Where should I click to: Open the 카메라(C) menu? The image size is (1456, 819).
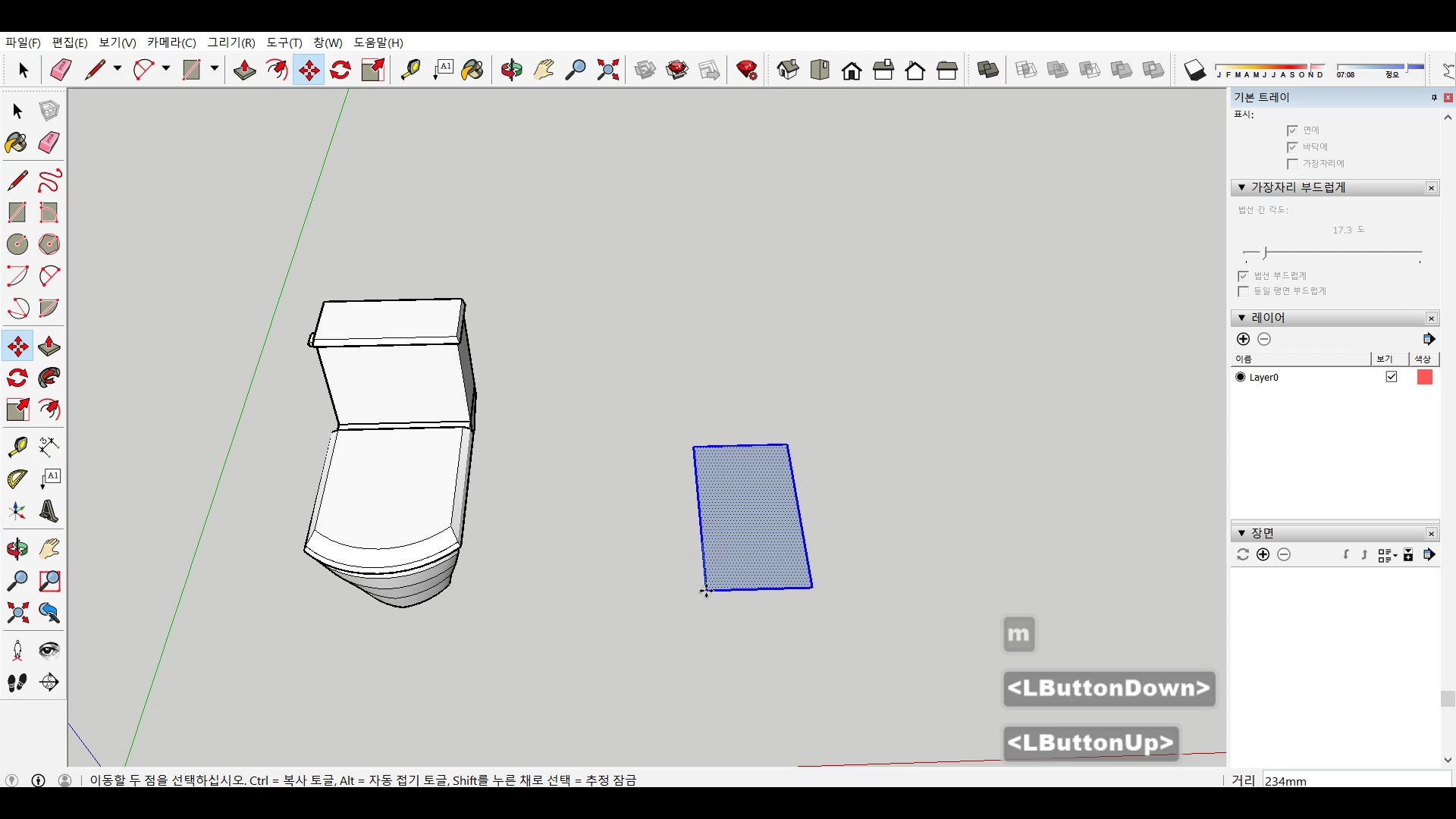pyautogui.click(x=171, y=42)
